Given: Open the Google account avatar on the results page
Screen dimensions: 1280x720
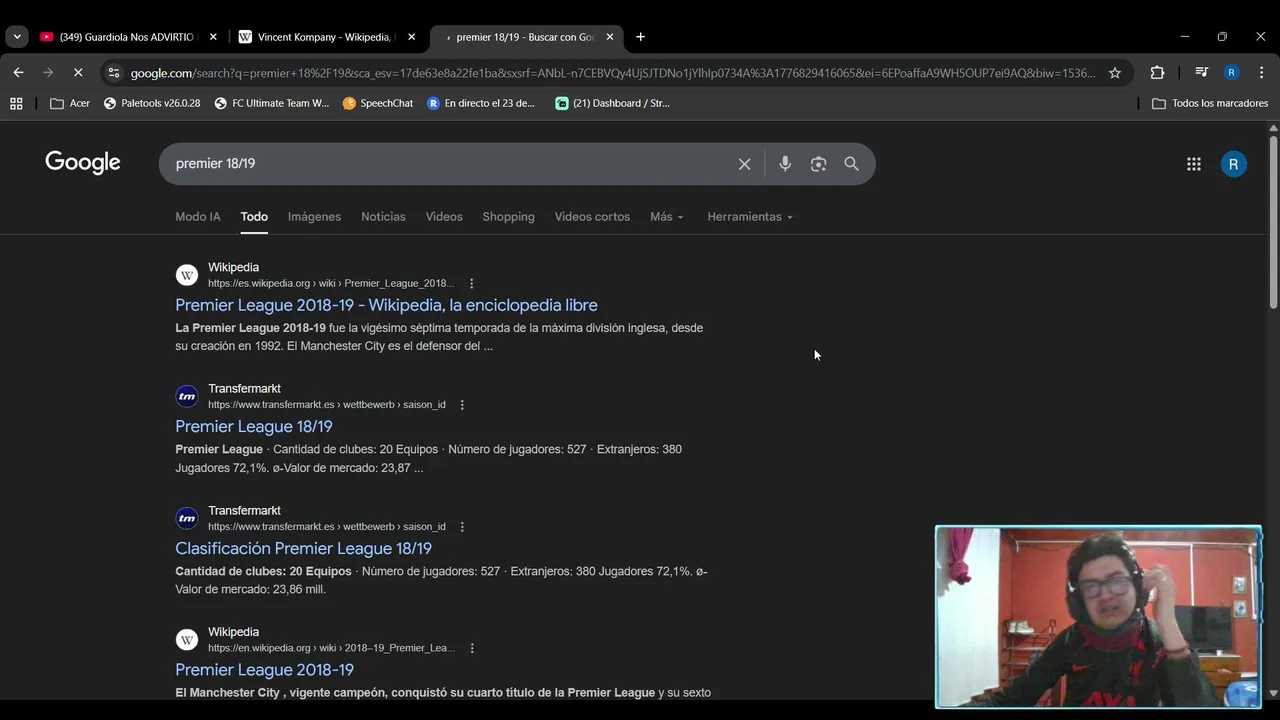Looking at the screenshot, I should click(x=1233, y=164).
